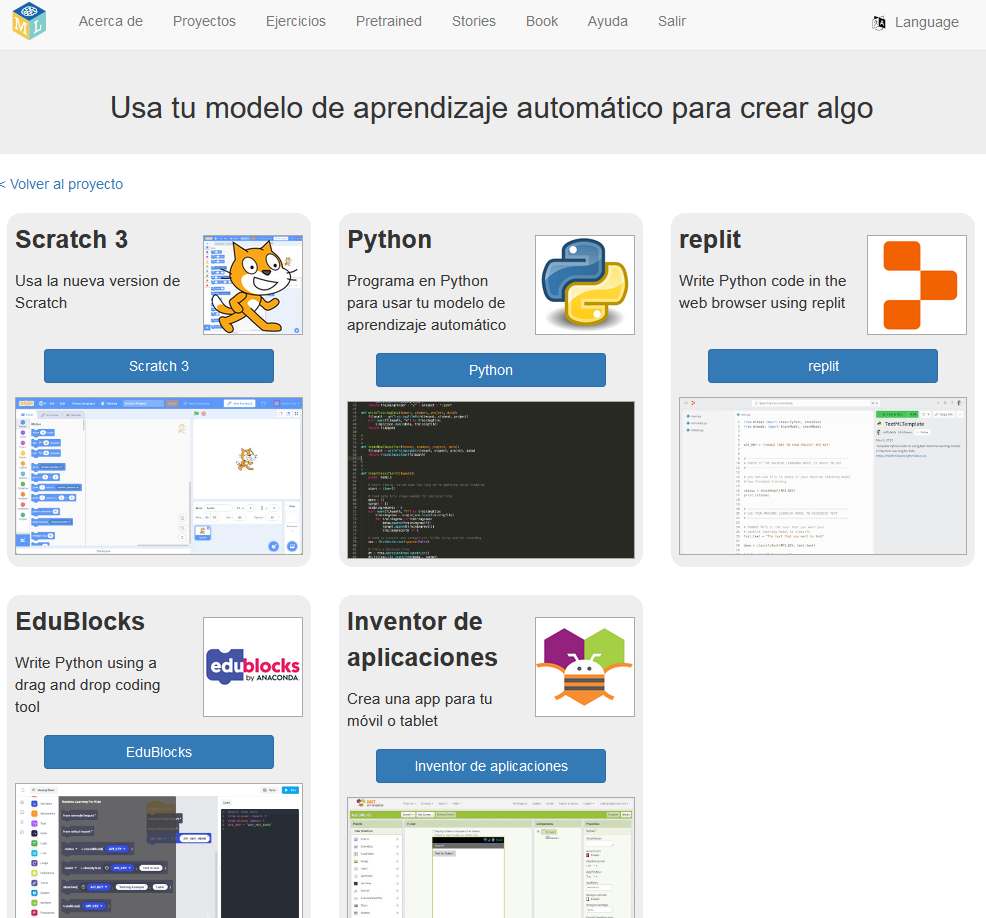Select Pretrained in the top navigation
Image resolution: width=986 pixels, height=918 pixels.
[389, 21]
